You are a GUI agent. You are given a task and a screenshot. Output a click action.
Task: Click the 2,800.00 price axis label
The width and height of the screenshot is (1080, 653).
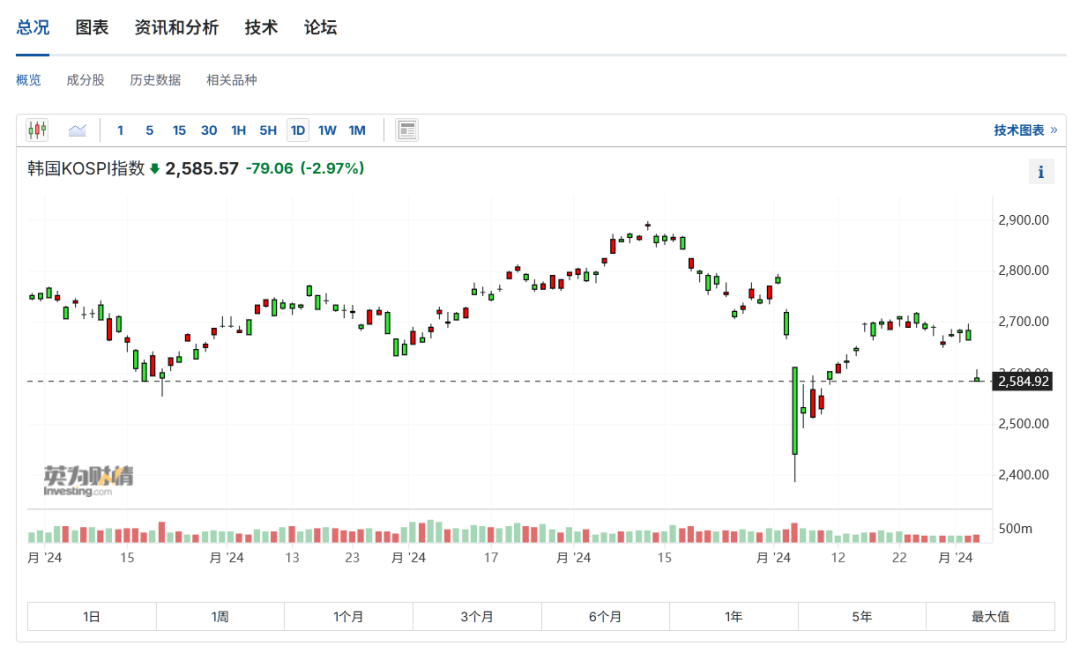[x=1024, y=271]
